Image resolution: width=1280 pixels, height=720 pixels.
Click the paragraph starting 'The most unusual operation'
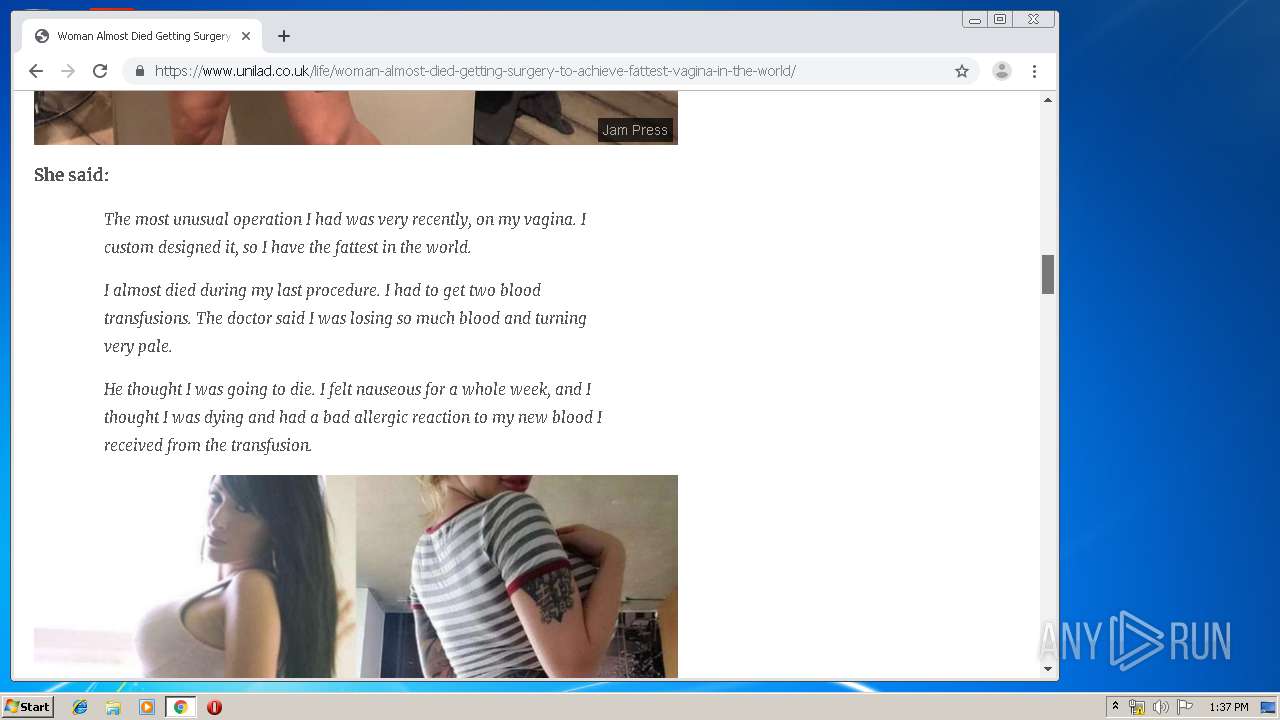click(345, 233)
